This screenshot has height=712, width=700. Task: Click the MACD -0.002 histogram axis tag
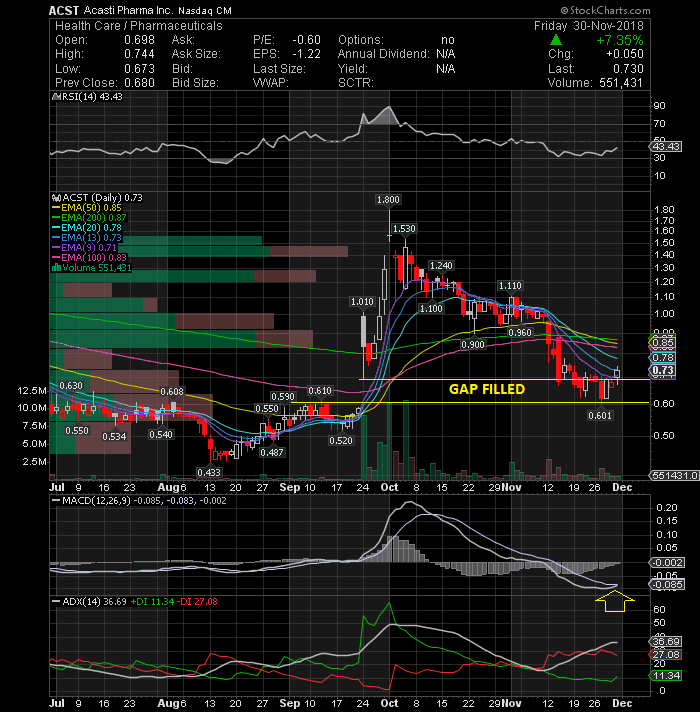click(x=667, y=562)
